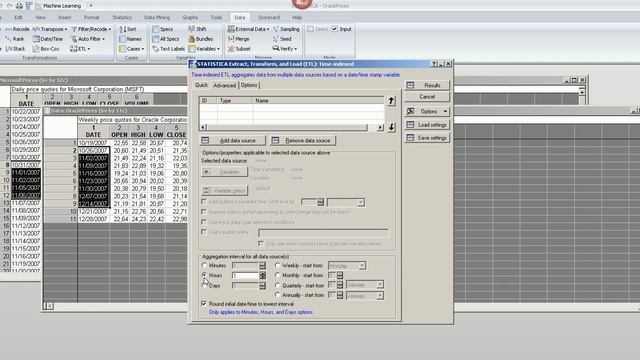The image size is (640, 360).
Task: Open the Graphs ribbon tab
Action: click(190, 17)
